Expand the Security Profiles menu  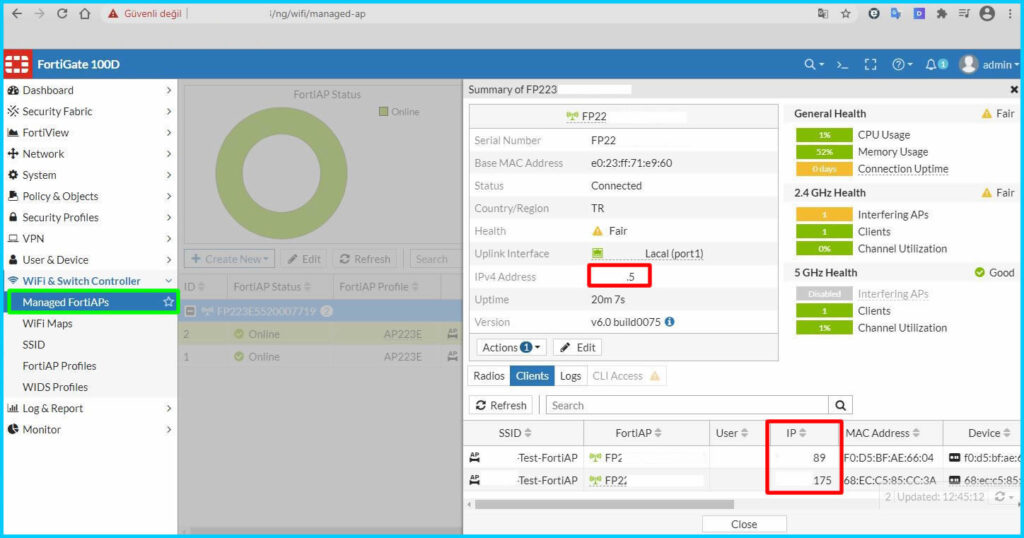[89, 217]
